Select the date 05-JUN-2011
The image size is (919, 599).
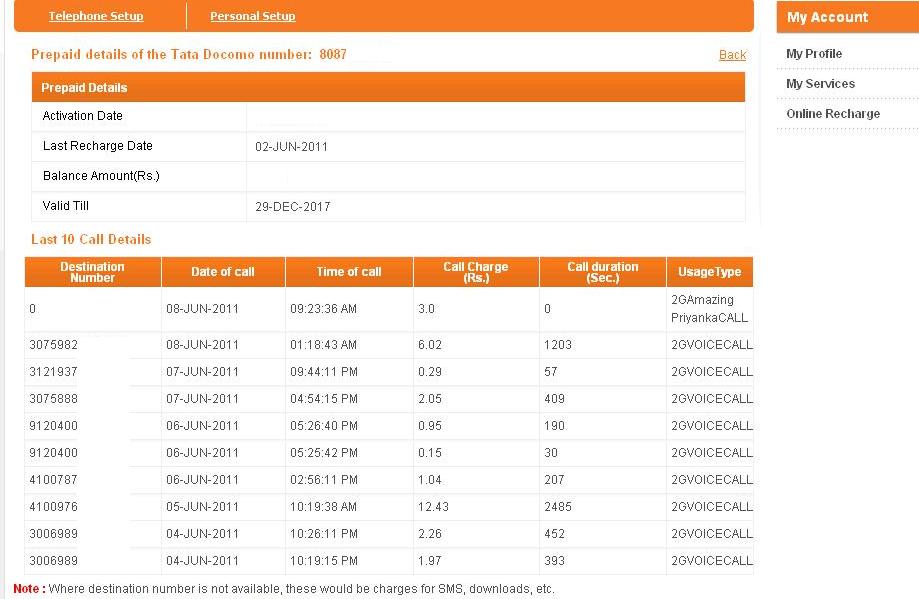[x=202, y=506]
